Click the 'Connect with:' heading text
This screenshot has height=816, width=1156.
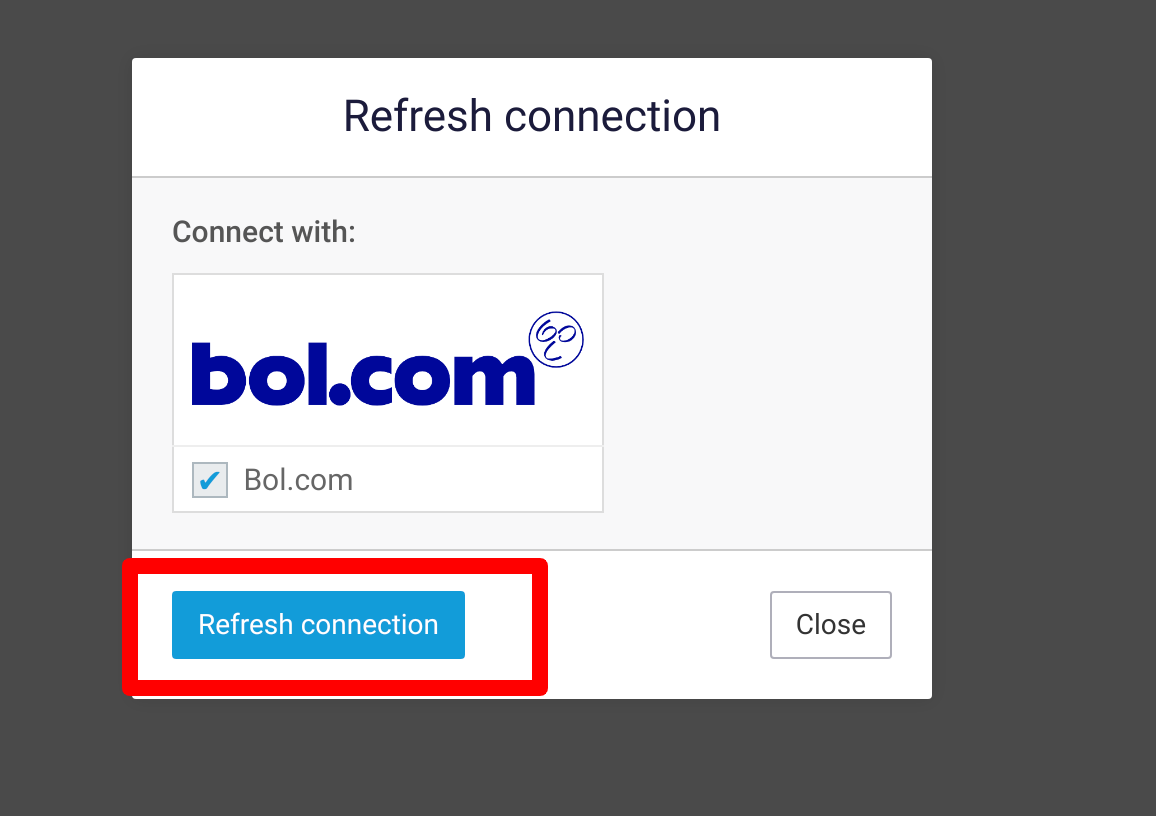click(264, 231)
